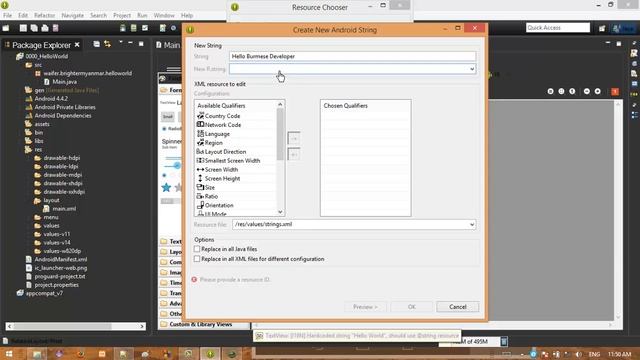Screen dimensions: 640x360
Task: Open the New R.string dropdown
Action: (x=472, y=69)
